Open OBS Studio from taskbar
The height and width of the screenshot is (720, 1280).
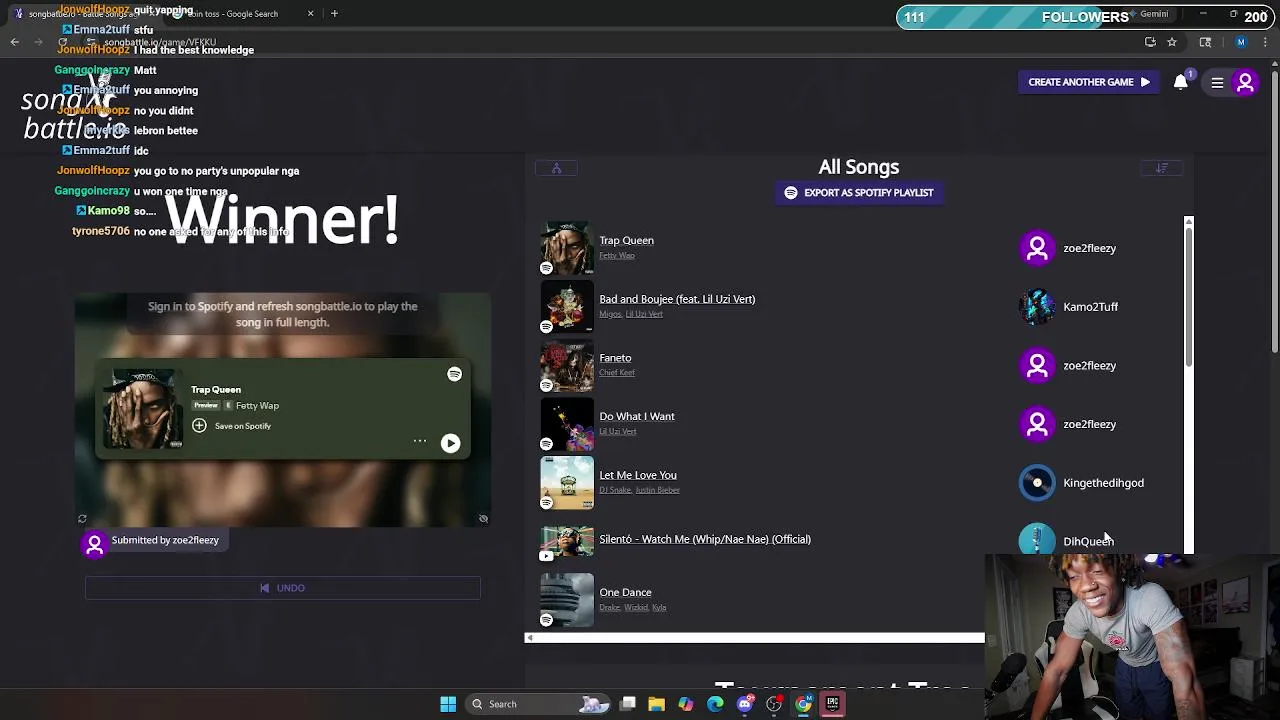pos(774,704)
